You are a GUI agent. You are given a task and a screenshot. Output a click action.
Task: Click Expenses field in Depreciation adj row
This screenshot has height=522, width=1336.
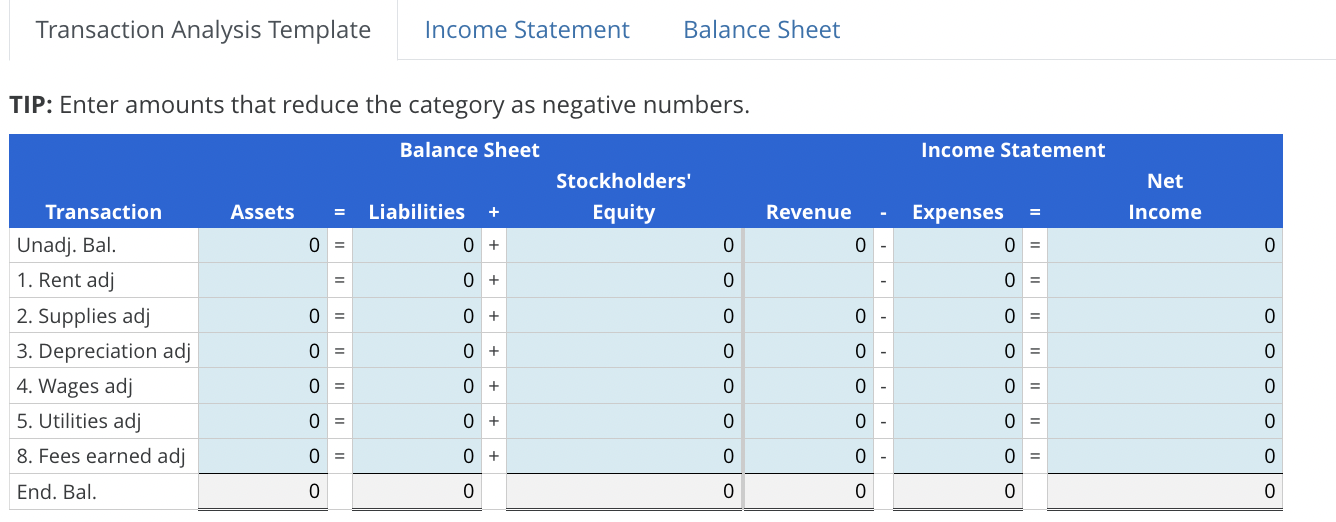(x=959, y=351)
